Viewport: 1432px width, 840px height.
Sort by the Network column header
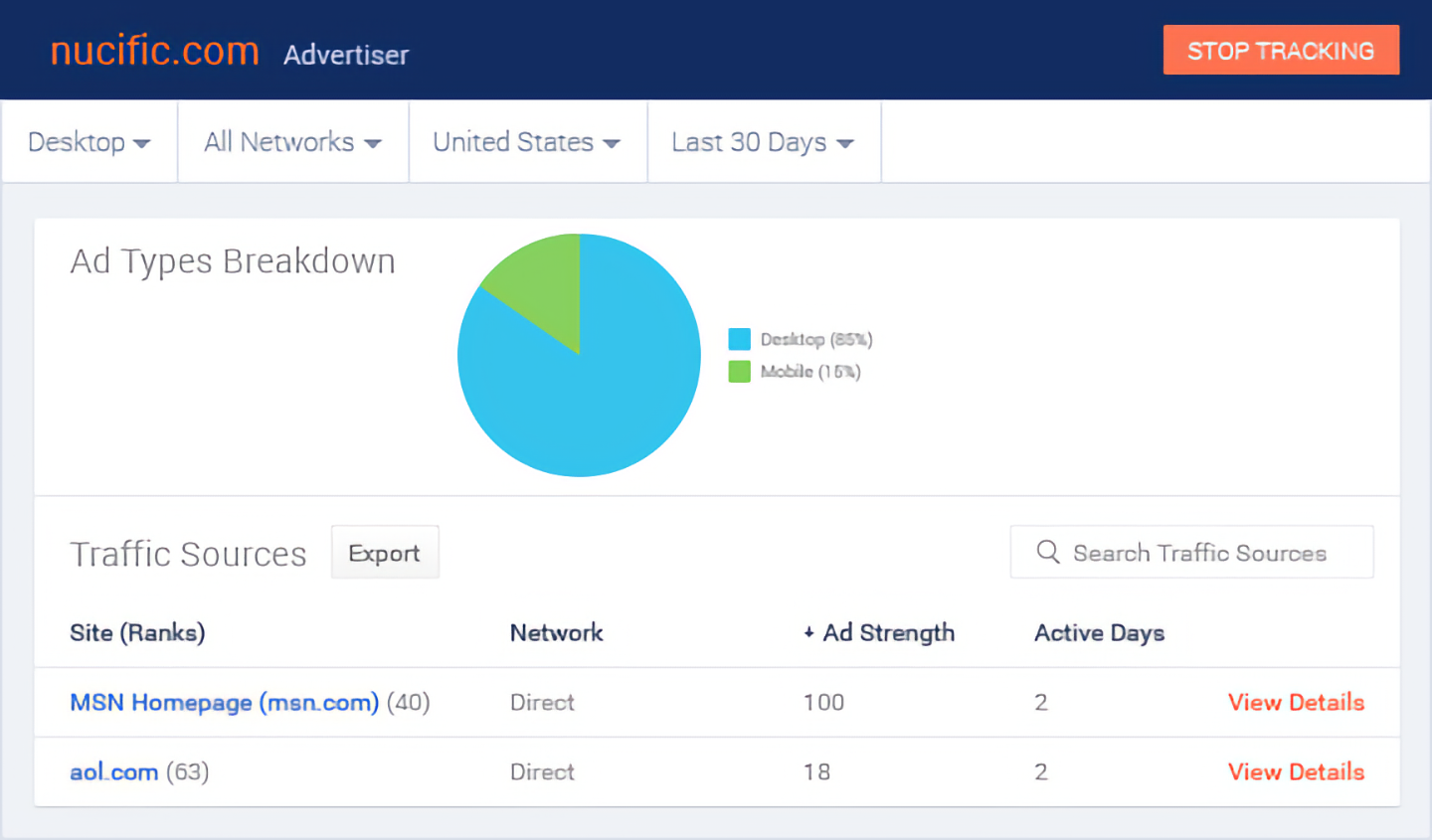(x=556, y=633)
